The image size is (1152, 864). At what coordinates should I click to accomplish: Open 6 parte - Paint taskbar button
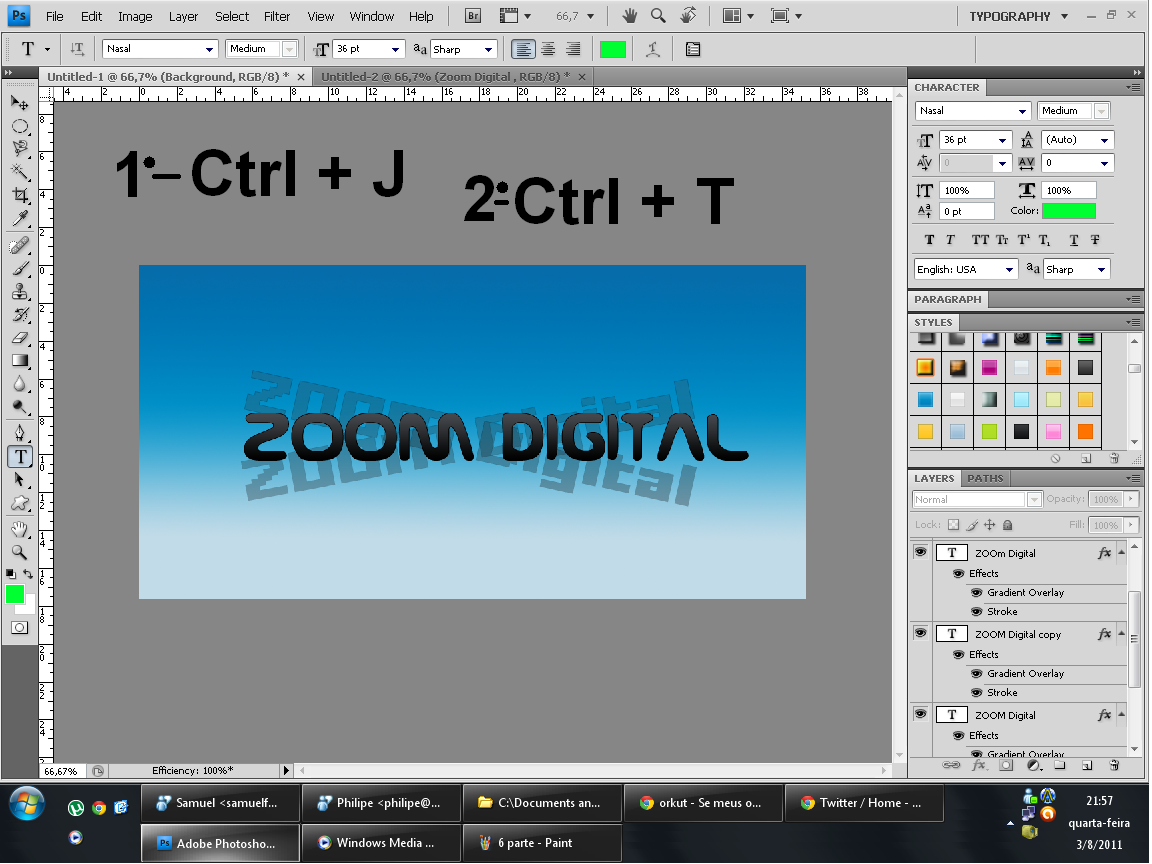coord(542,843)
